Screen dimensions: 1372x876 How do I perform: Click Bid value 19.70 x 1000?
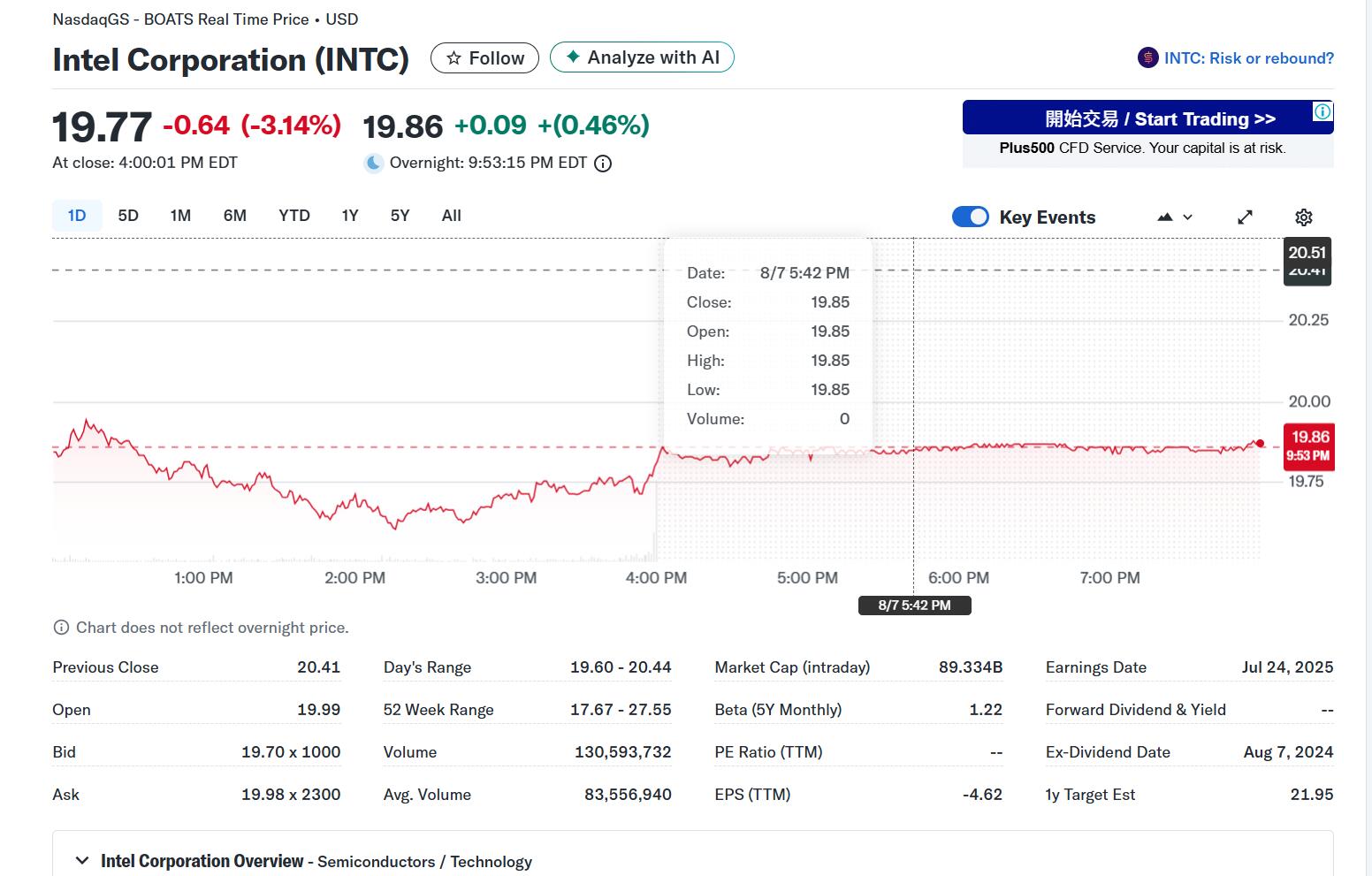coord(291,752)
